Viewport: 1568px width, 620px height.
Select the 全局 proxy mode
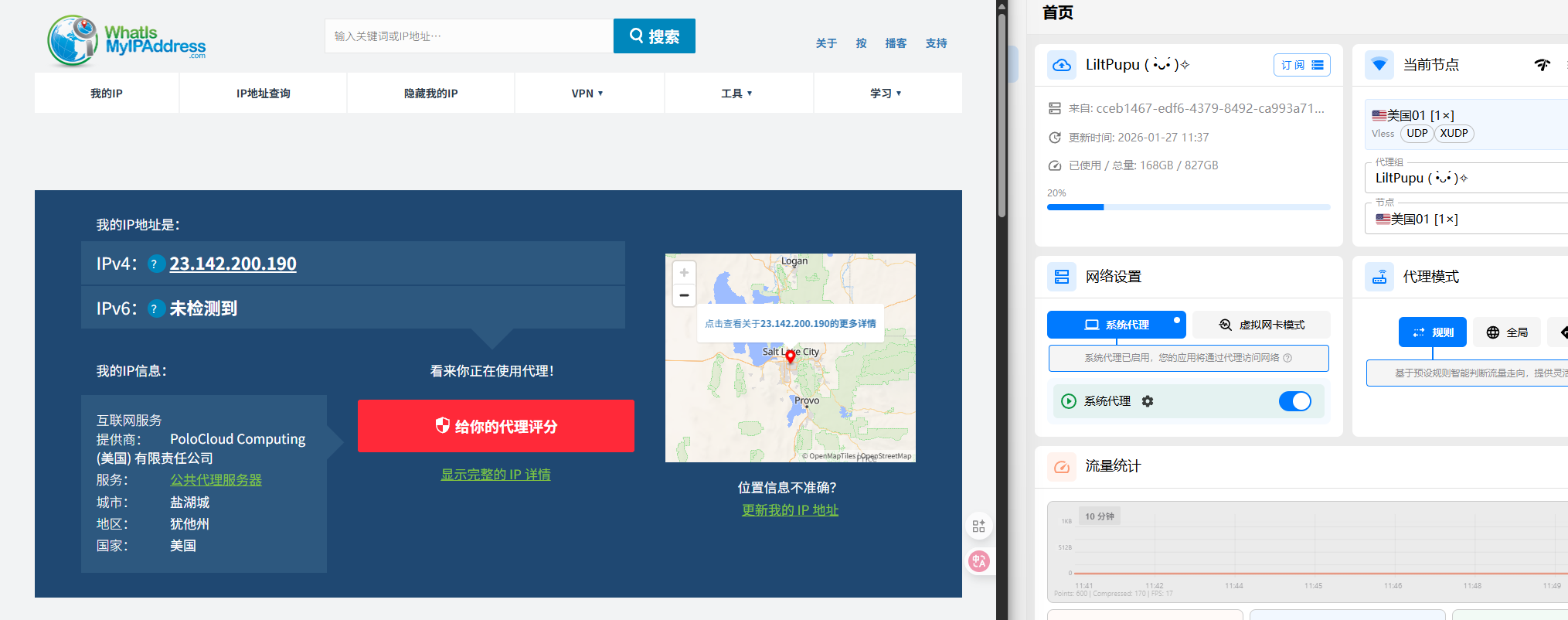click(1507, 332)
